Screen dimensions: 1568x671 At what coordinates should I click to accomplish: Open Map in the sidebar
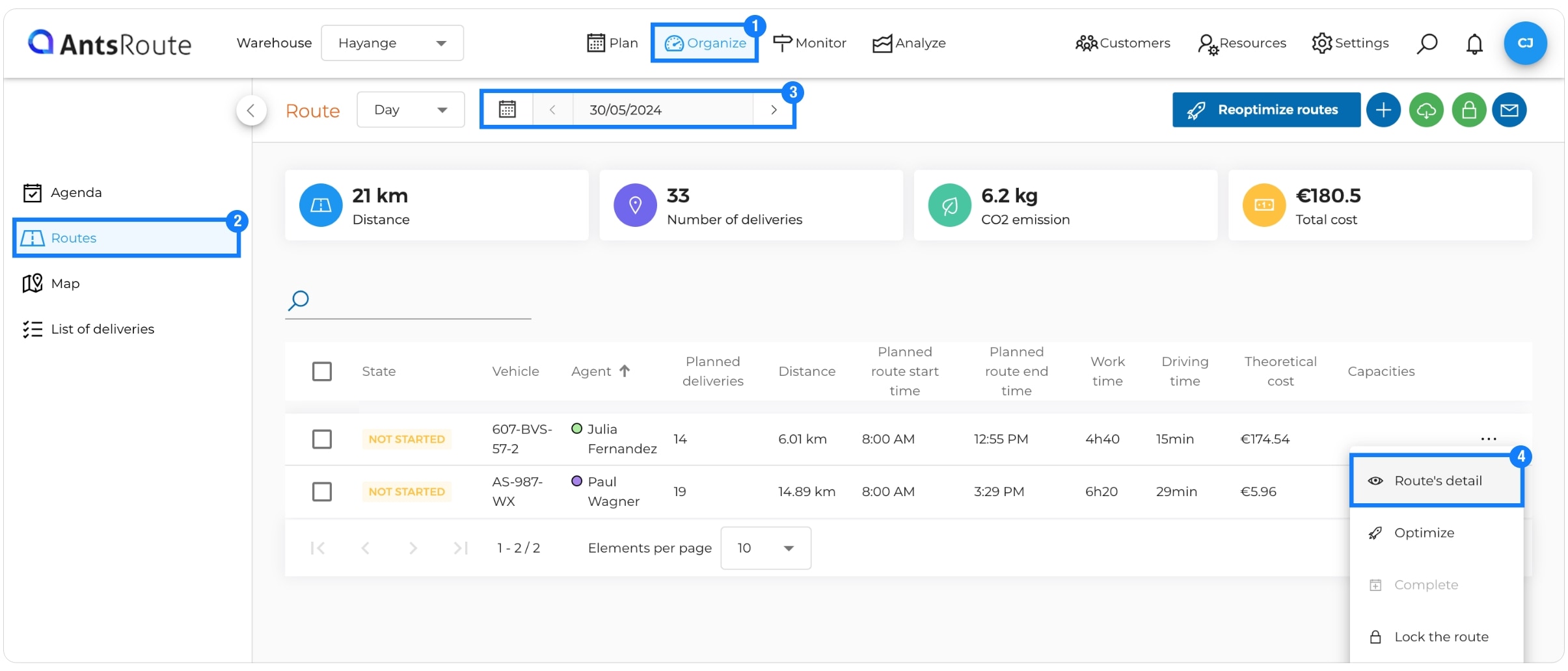coord(51,283)
